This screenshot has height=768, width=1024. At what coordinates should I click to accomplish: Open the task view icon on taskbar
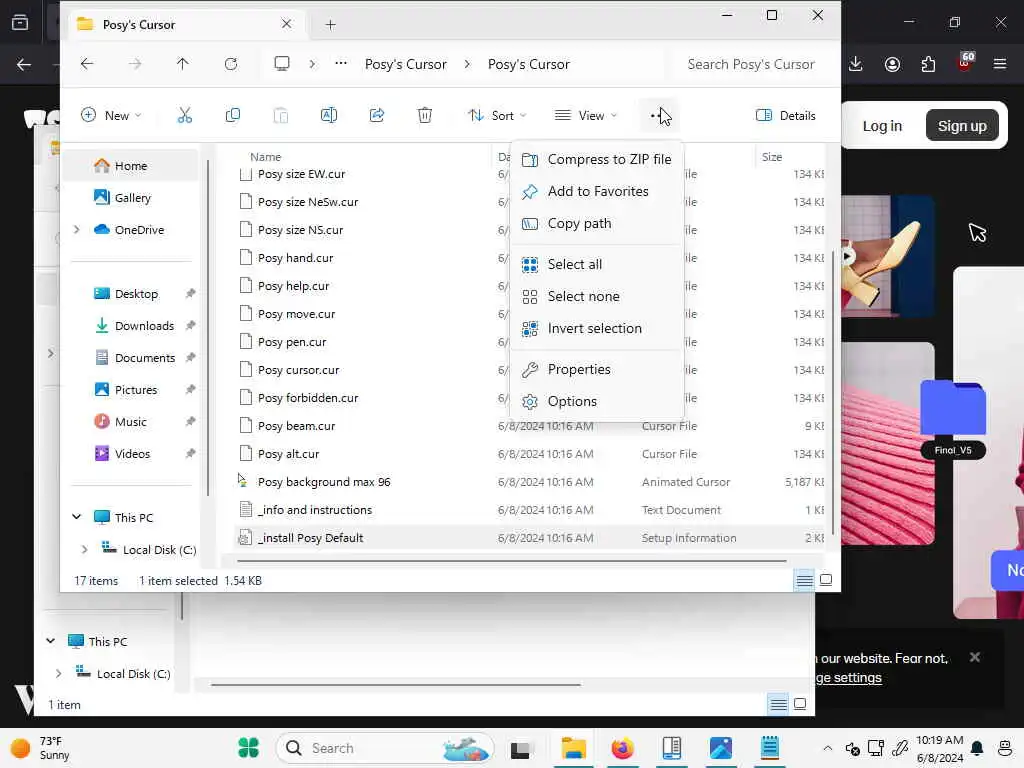coord(520,750)
